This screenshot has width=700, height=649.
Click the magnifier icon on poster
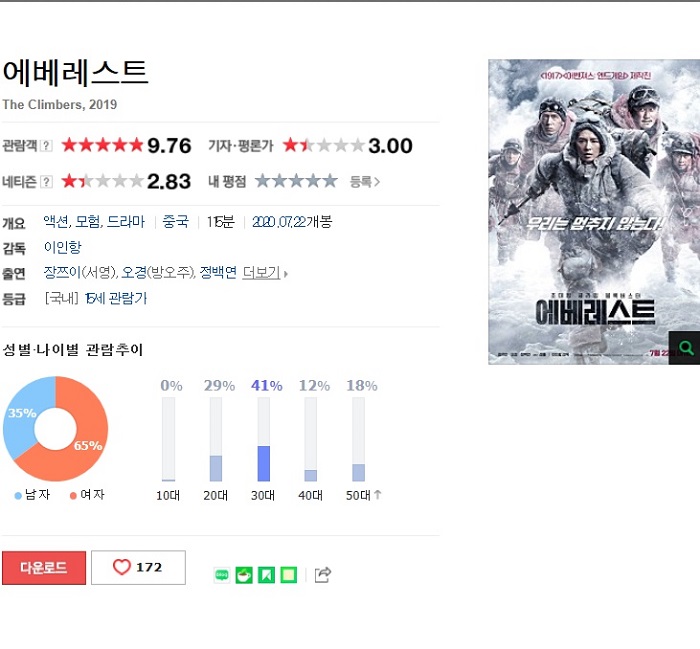coord(686,348)
